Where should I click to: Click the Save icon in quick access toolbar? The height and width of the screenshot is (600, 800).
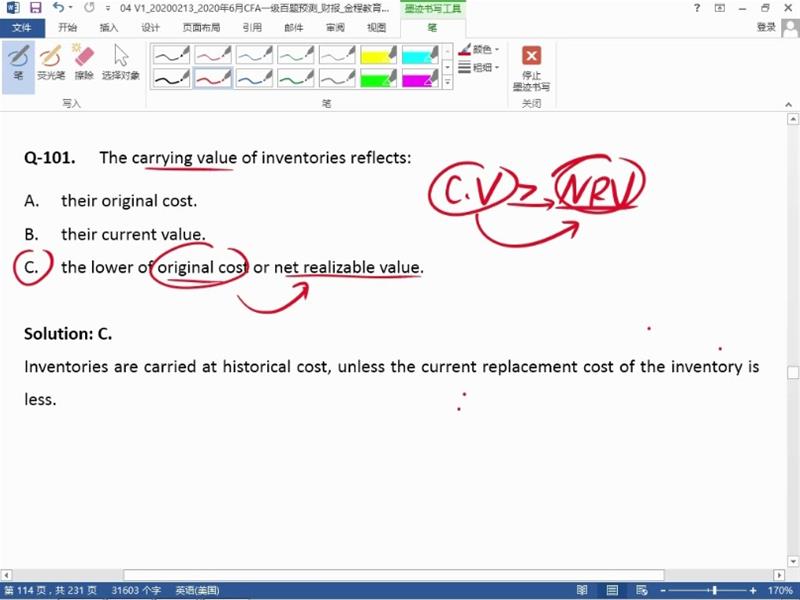pyautogui.click(x=35, y=8)
